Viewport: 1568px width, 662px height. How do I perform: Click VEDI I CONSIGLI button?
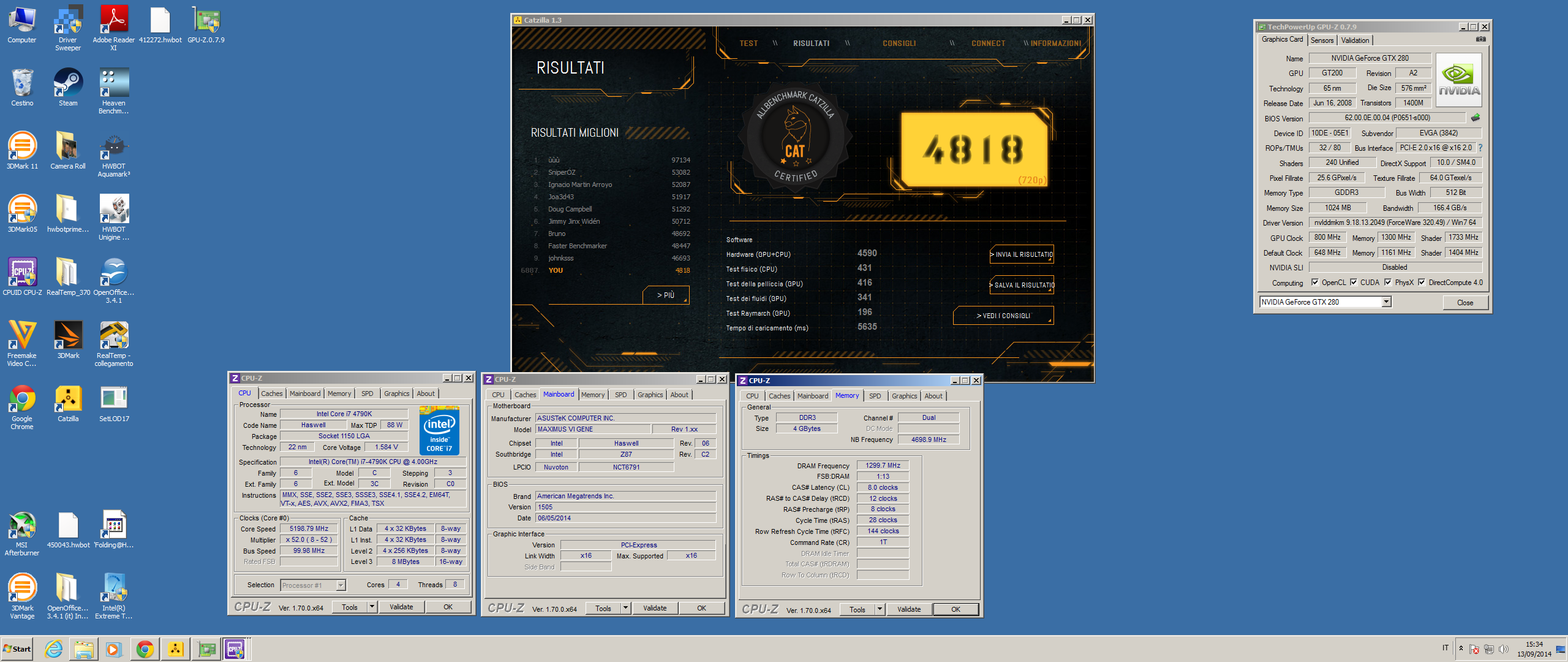pos(1003,316)
